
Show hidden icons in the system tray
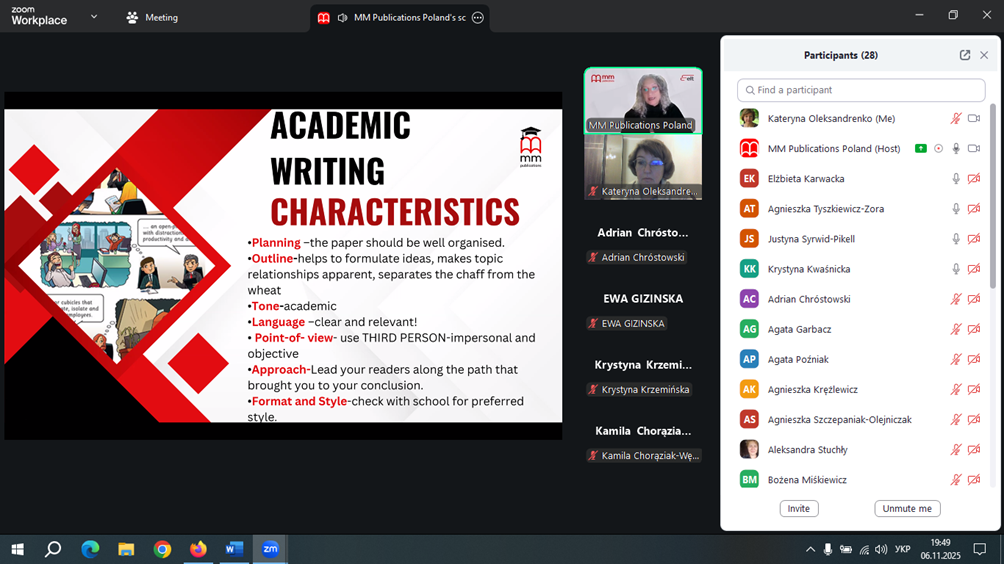click(810, 549)
